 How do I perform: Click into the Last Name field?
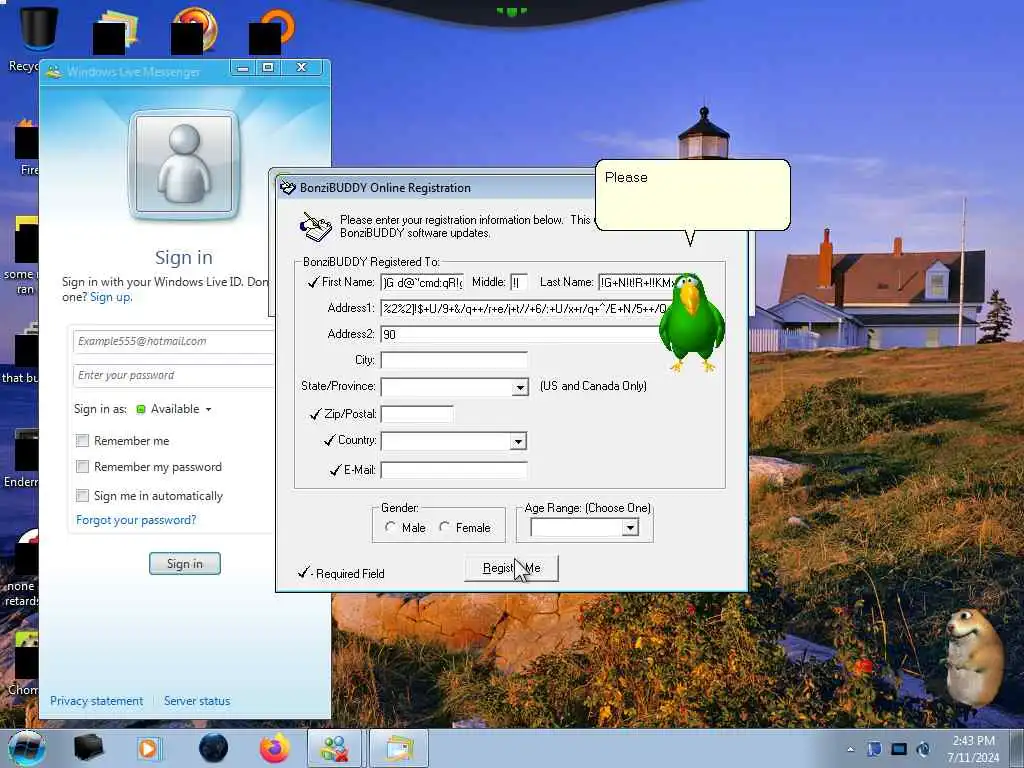[x=637, y=282]
